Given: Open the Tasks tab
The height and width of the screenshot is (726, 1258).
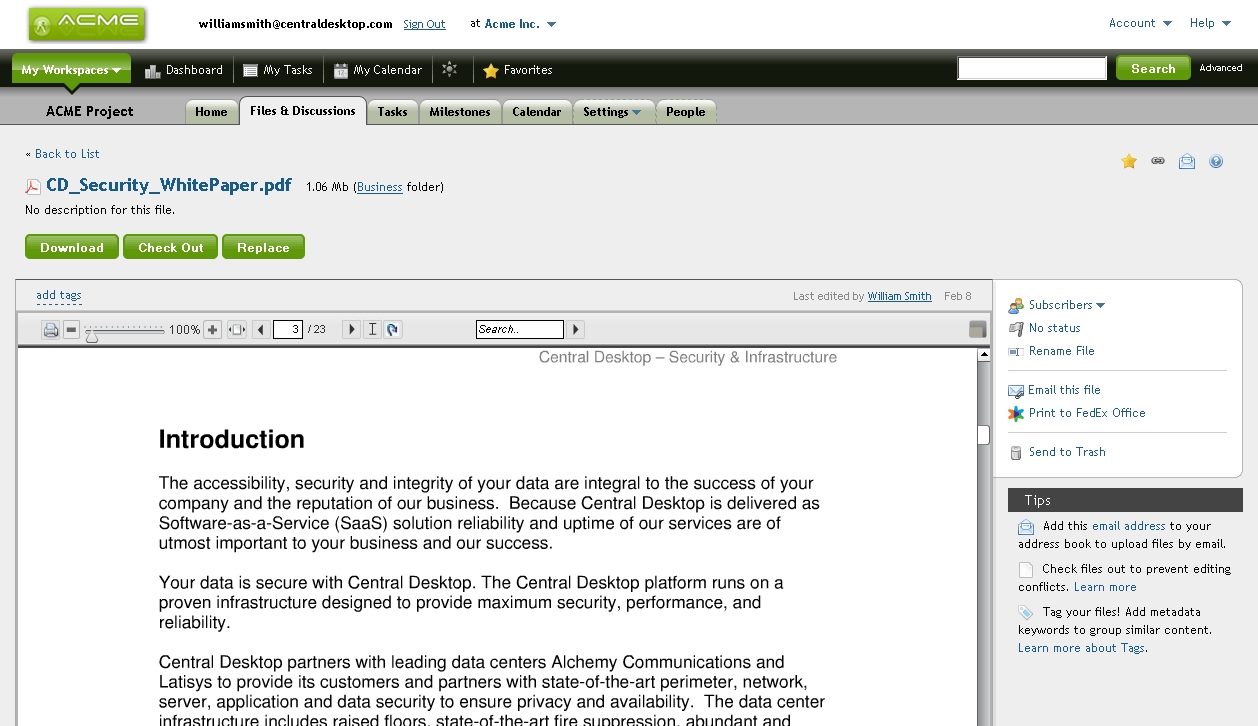Looking at the screenshot, I should click(x=392, y=112).
